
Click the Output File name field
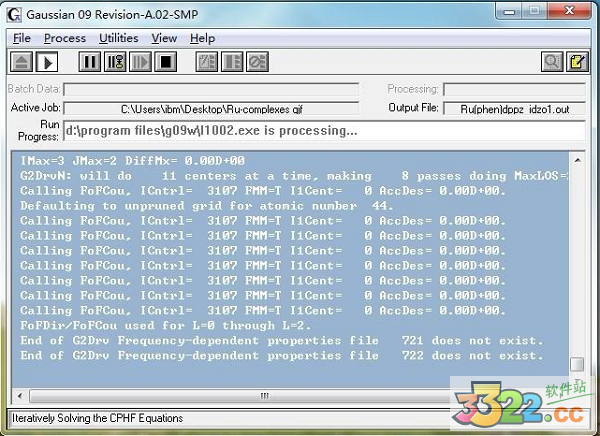coord(514,109)
